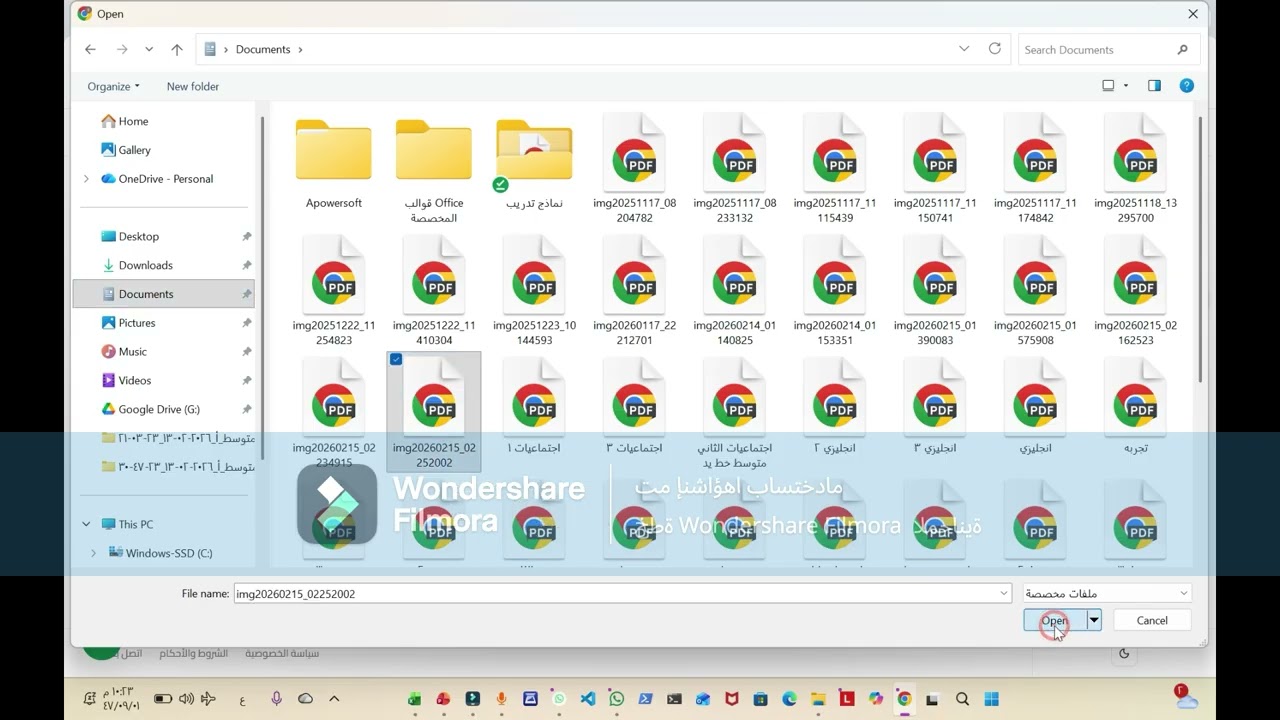Select the PDF اجتماعيات الثاني متوسط خط يد
Image resolution: width=1280 pixels, height=720 pixels.
(x=735, y=413)
